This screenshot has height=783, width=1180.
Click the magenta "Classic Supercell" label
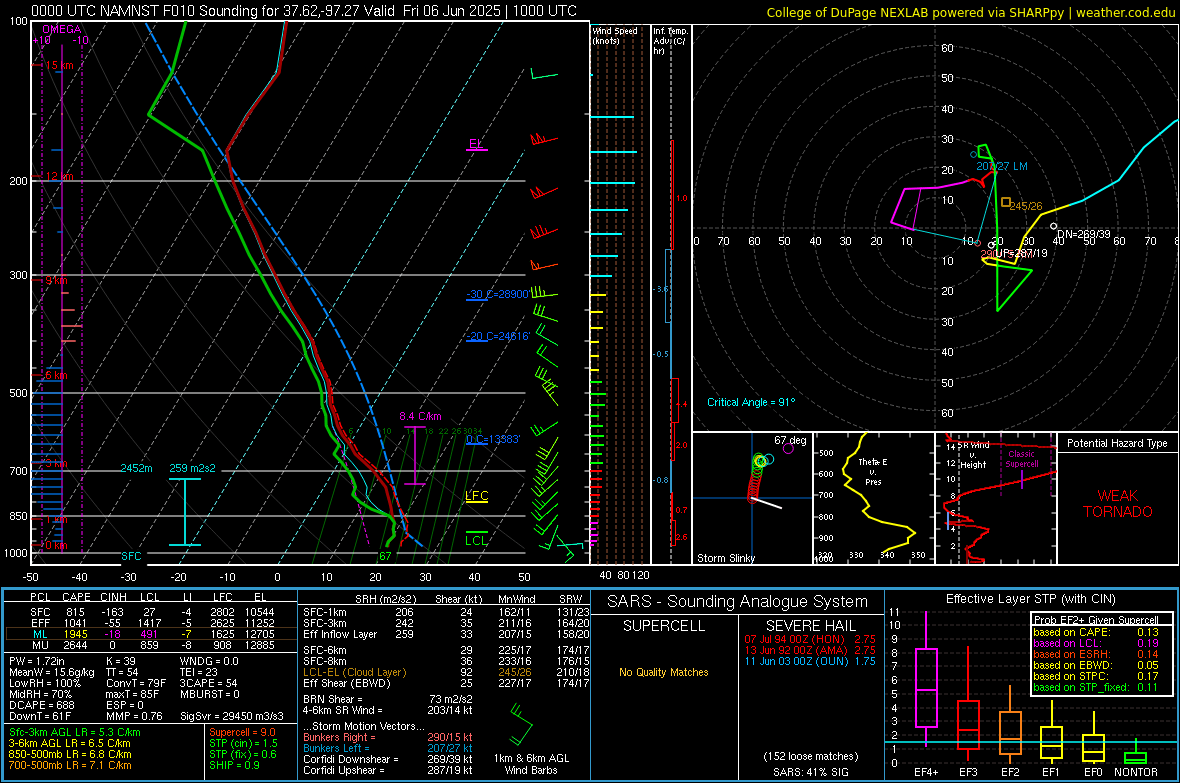pyautogui.click(x=1021, y=459)
